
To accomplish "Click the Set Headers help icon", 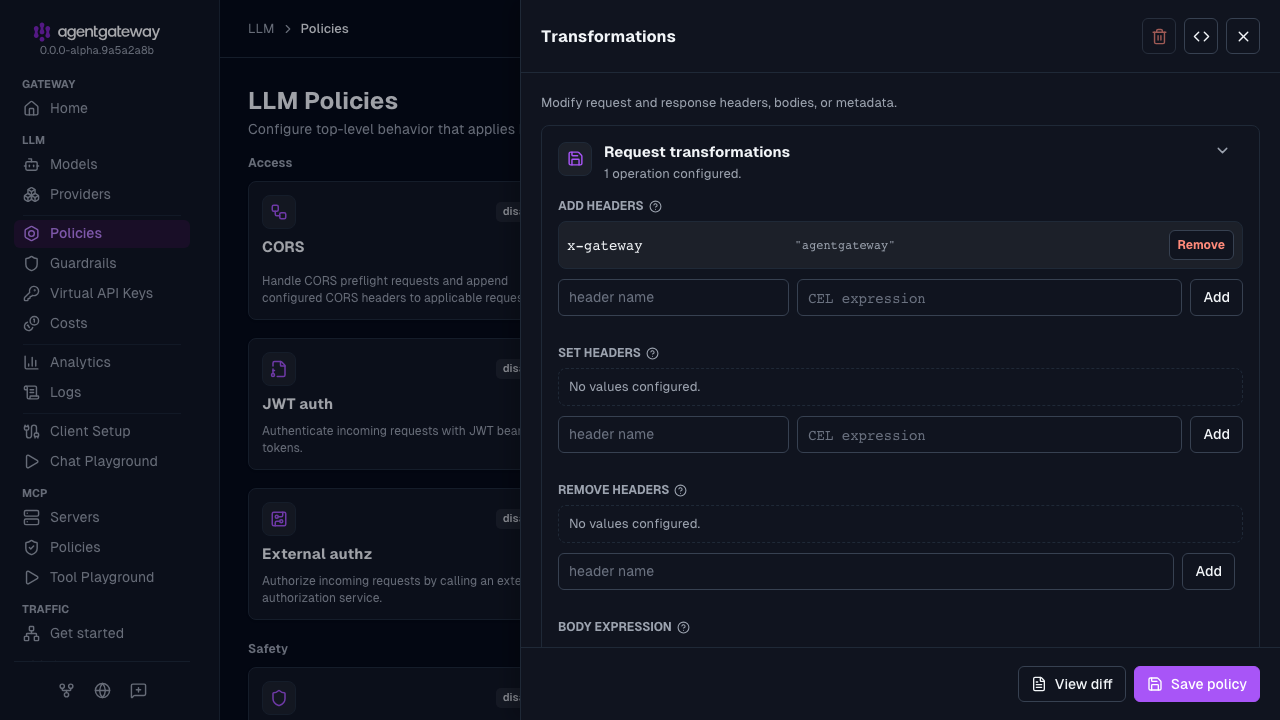I will [653, 353].
